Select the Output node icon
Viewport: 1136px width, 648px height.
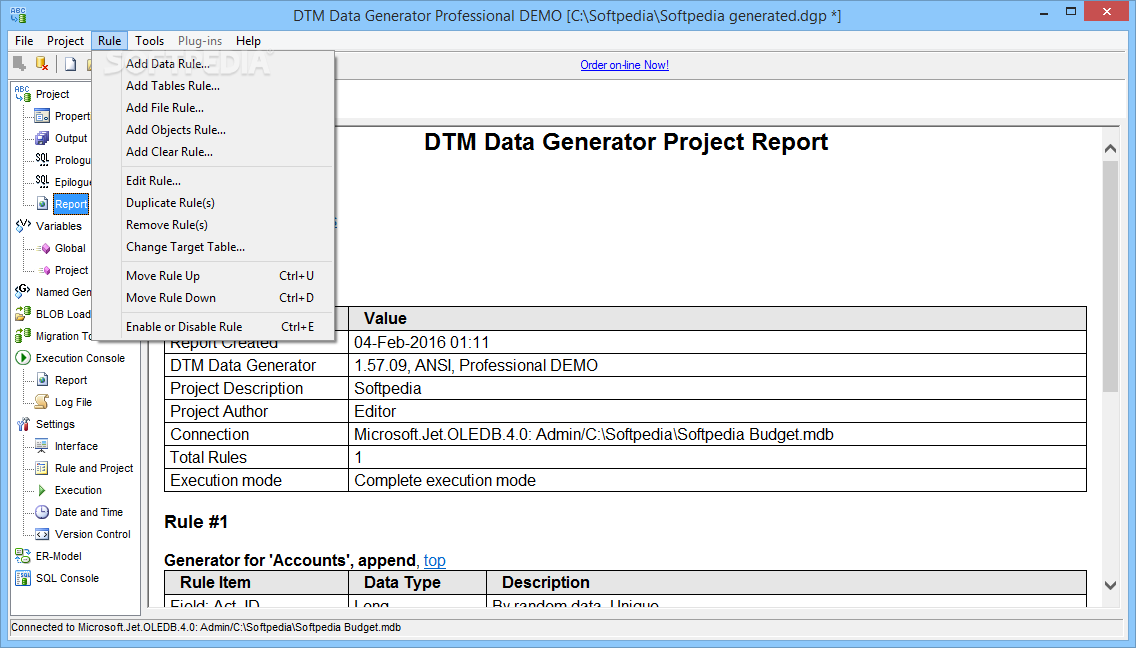43,138
